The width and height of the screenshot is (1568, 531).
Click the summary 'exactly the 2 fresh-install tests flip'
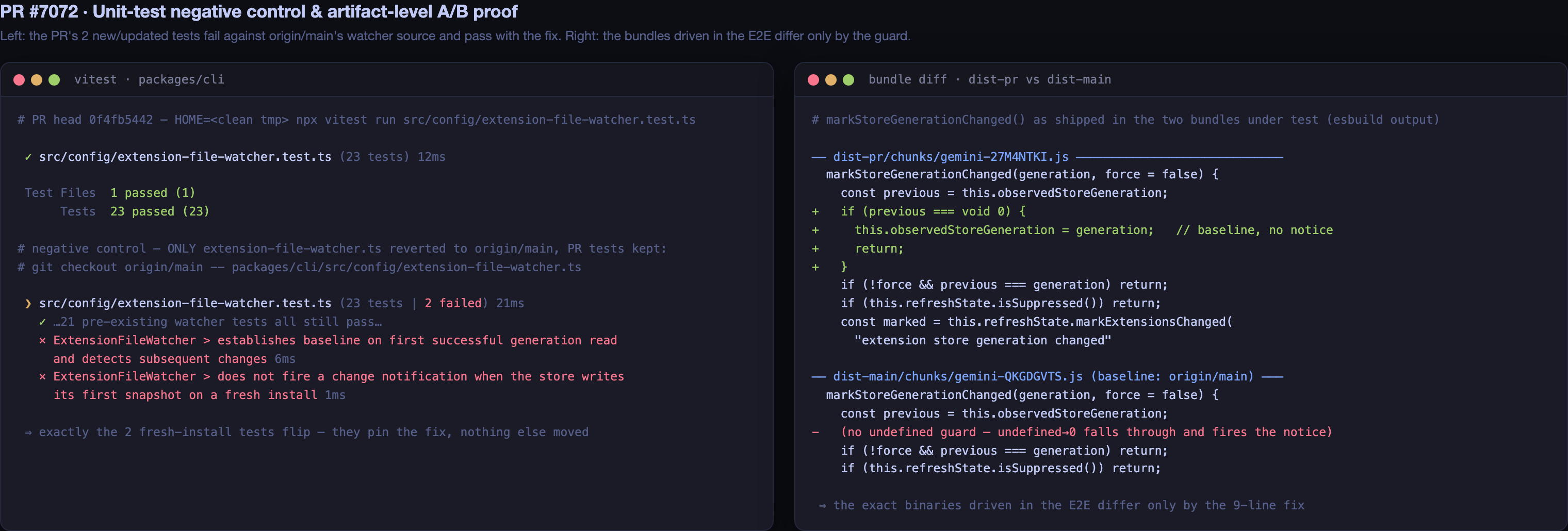[x=306, y=433]
